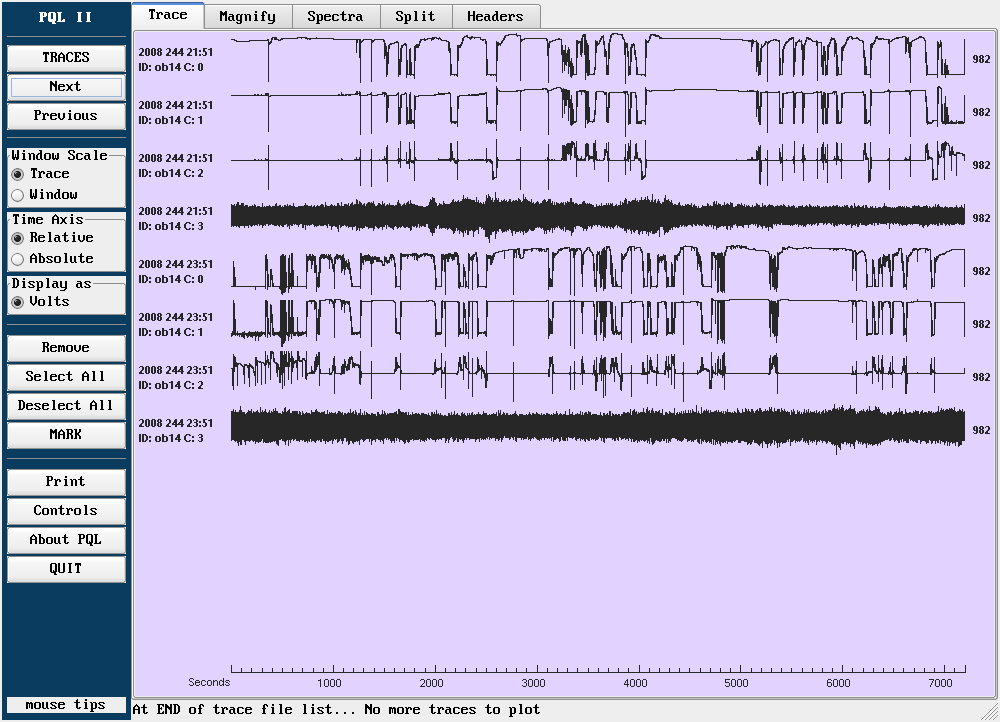This screenshot has height=722, width=1000.
Task: Set time axis to Relative
Action: [18, 238]
